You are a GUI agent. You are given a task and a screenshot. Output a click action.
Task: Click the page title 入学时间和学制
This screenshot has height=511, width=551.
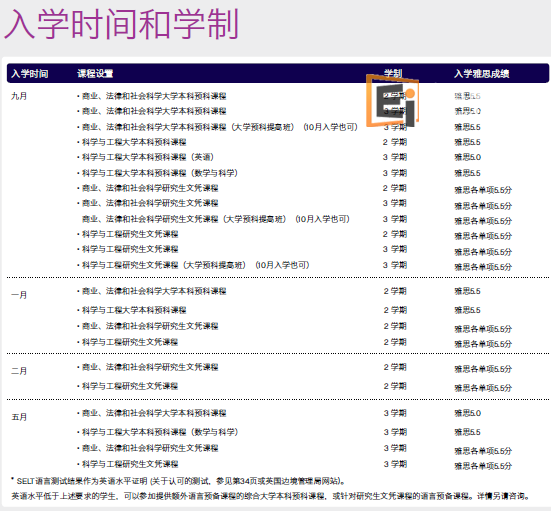pos(122,24)
